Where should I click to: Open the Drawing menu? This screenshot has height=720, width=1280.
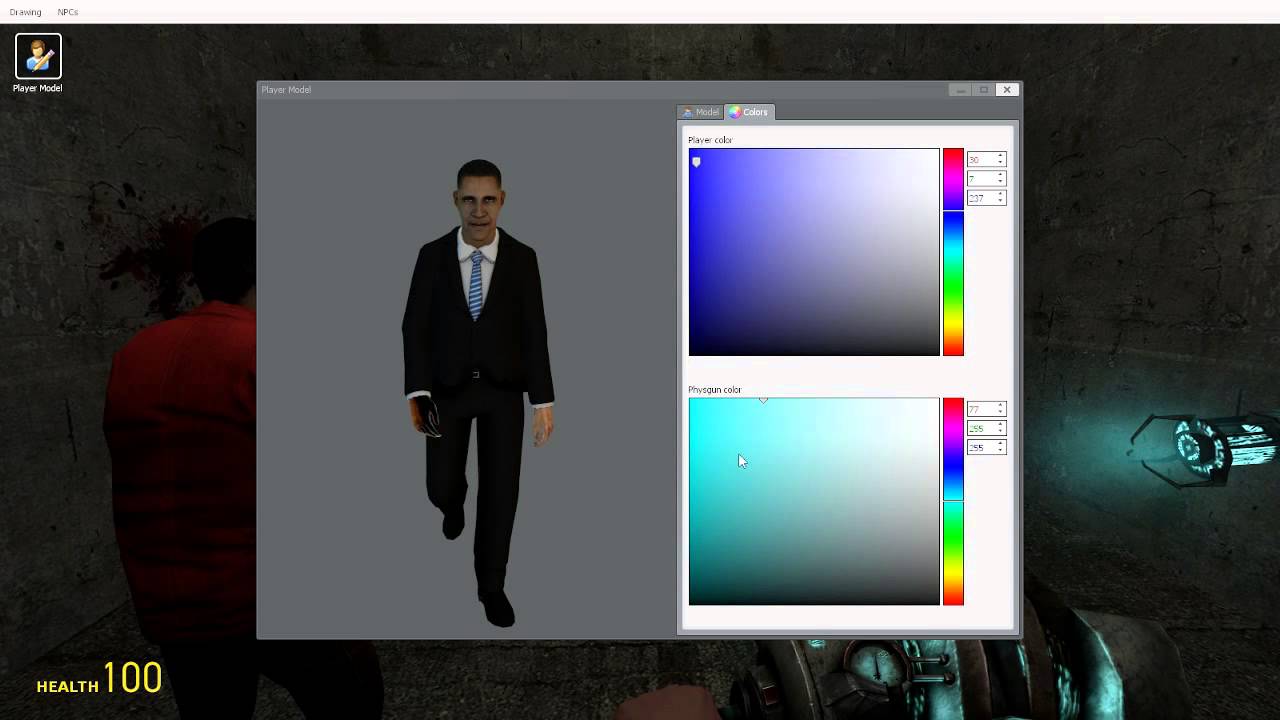point(25,12)
